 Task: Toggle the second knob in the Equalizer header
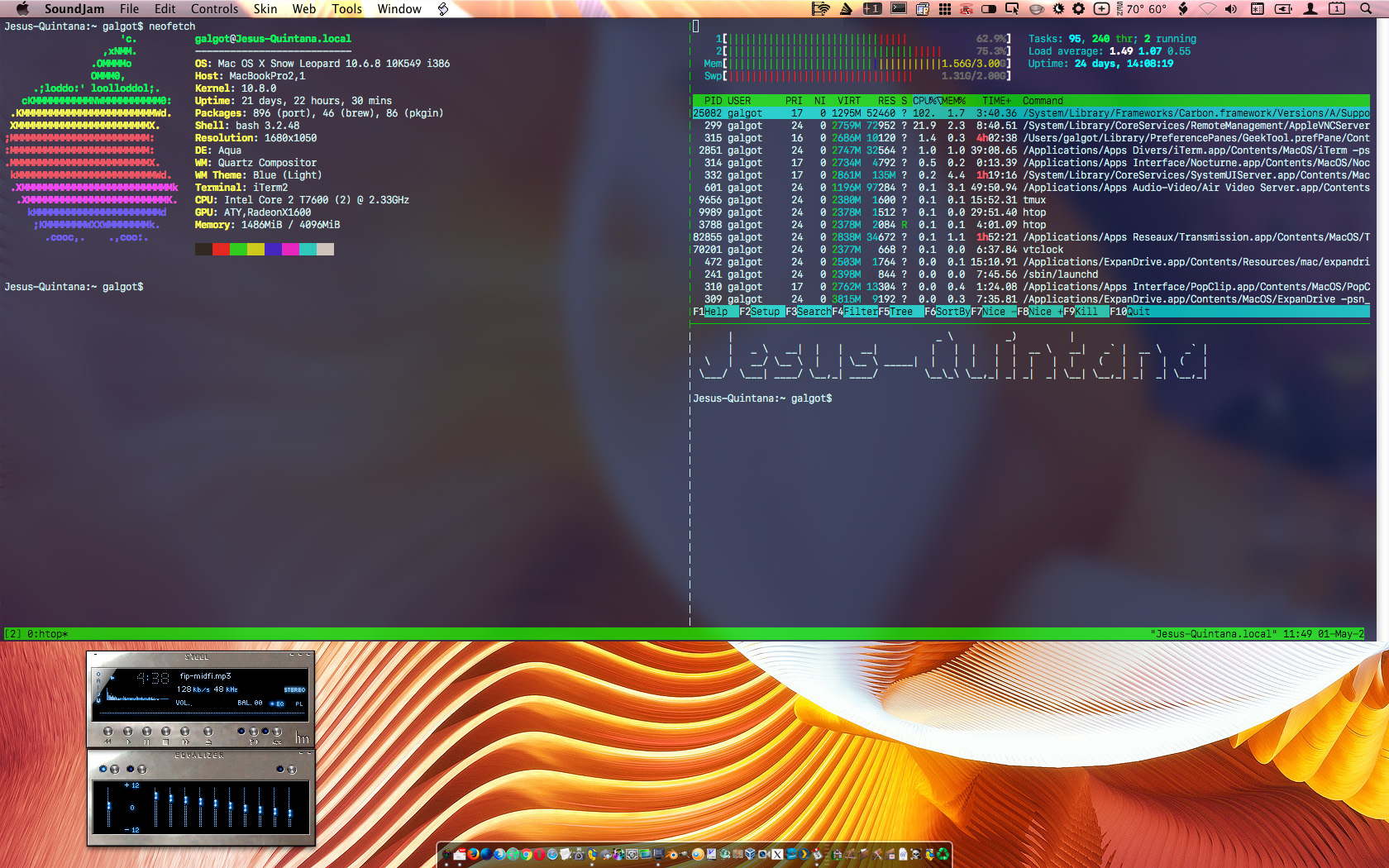pos(141,769)
